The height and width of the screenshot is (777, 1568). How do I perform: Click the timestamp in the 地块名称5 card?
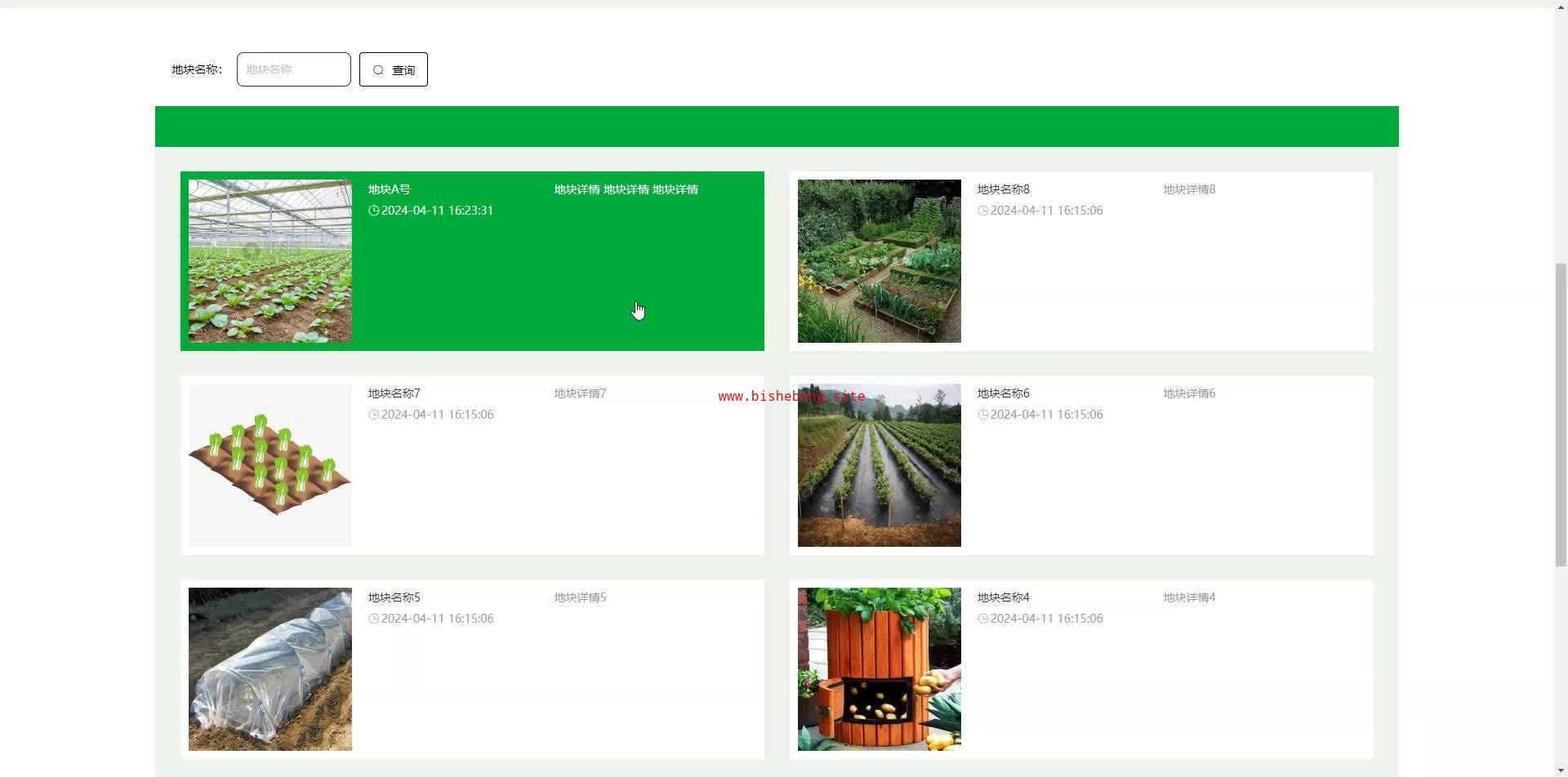[x=438, y=619]
